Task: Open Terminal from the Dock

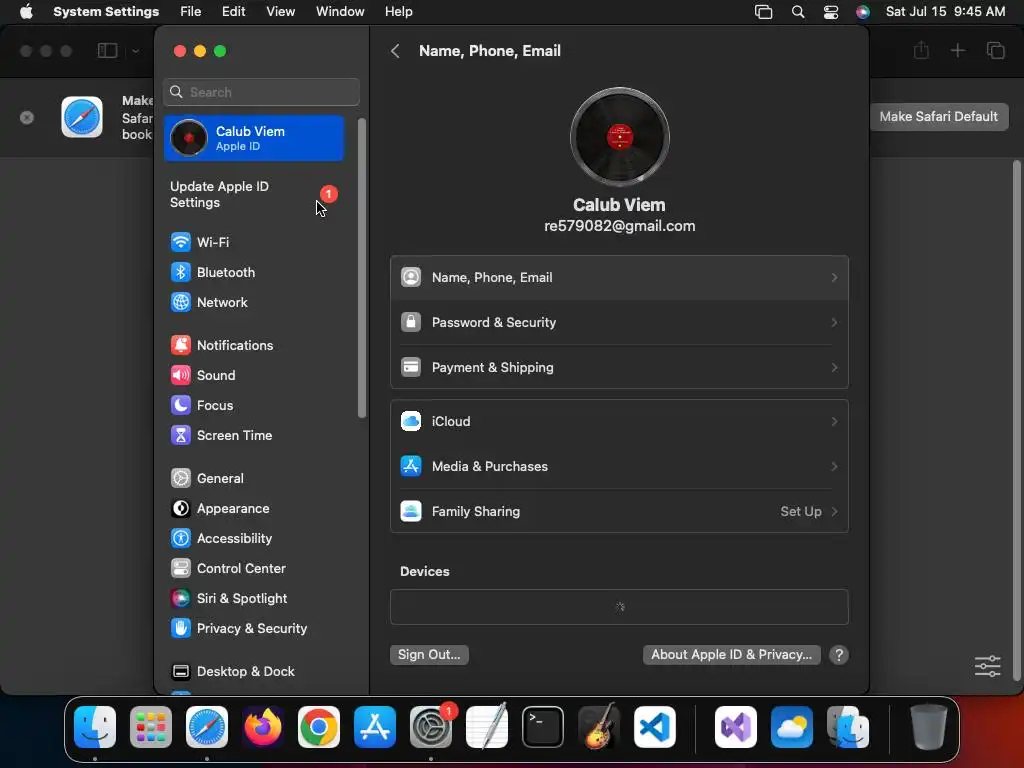Action: tap(543, 727)
